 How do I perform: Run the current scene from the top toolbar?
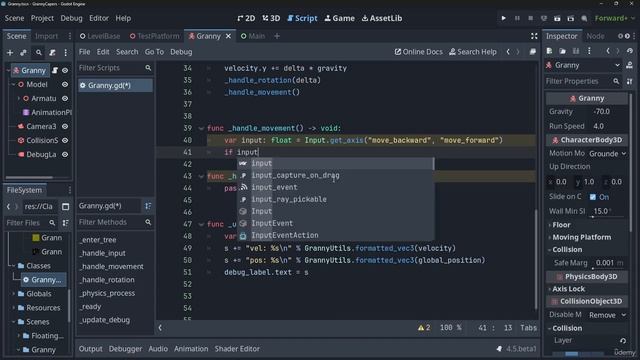[x=557, y=18]
